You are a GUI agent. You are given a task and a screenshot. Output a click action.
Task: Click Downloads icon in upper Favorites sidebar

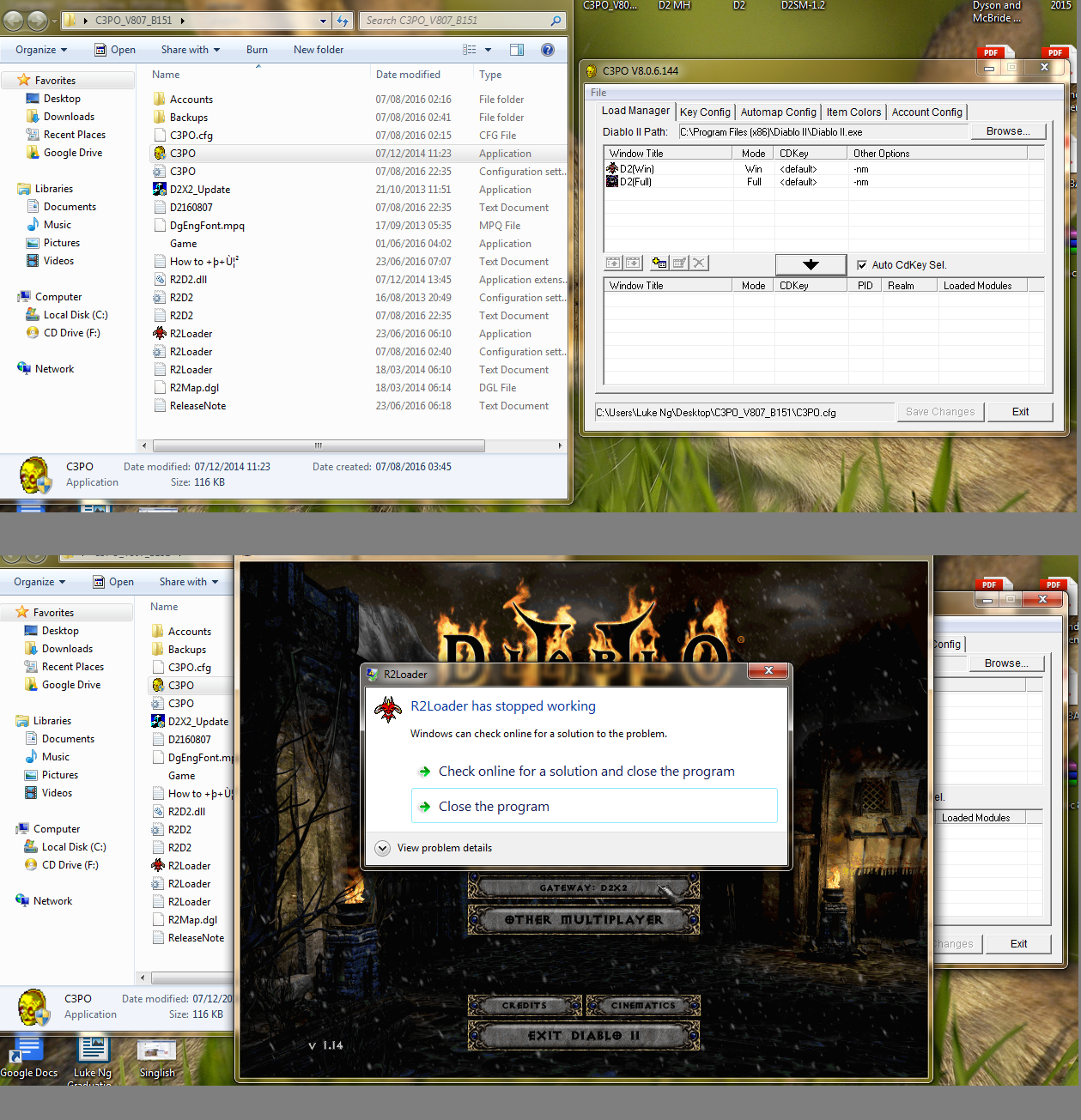33,117
